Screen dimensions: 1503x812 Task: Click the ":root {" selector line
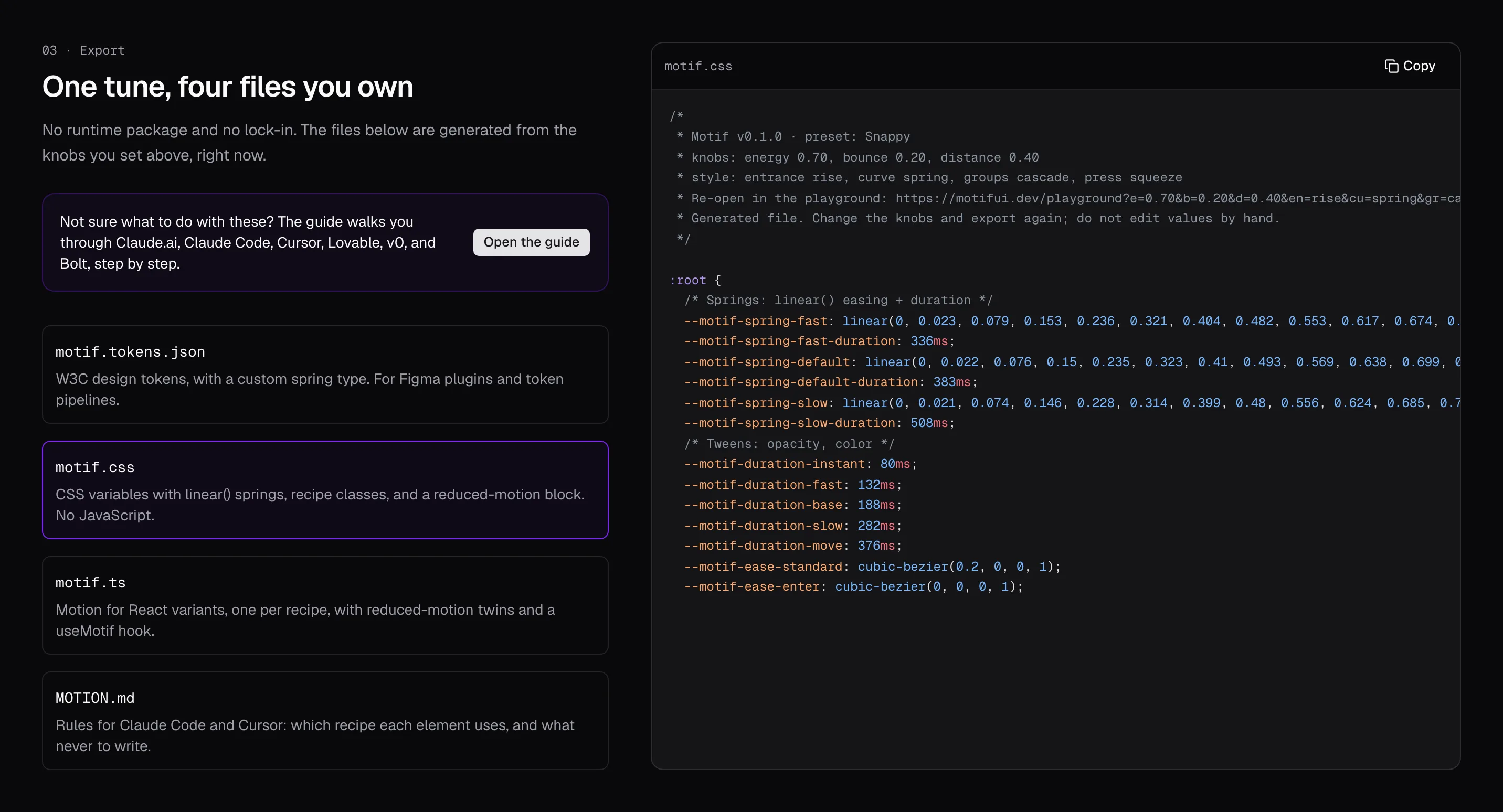[695, 280]
